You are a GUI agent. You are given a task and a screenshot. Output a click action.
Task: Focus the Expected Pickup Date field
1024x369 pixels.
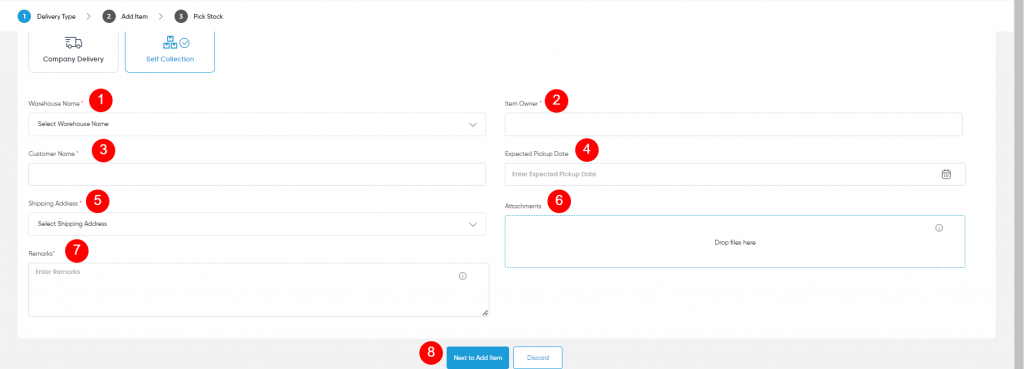tap(735, 174)
